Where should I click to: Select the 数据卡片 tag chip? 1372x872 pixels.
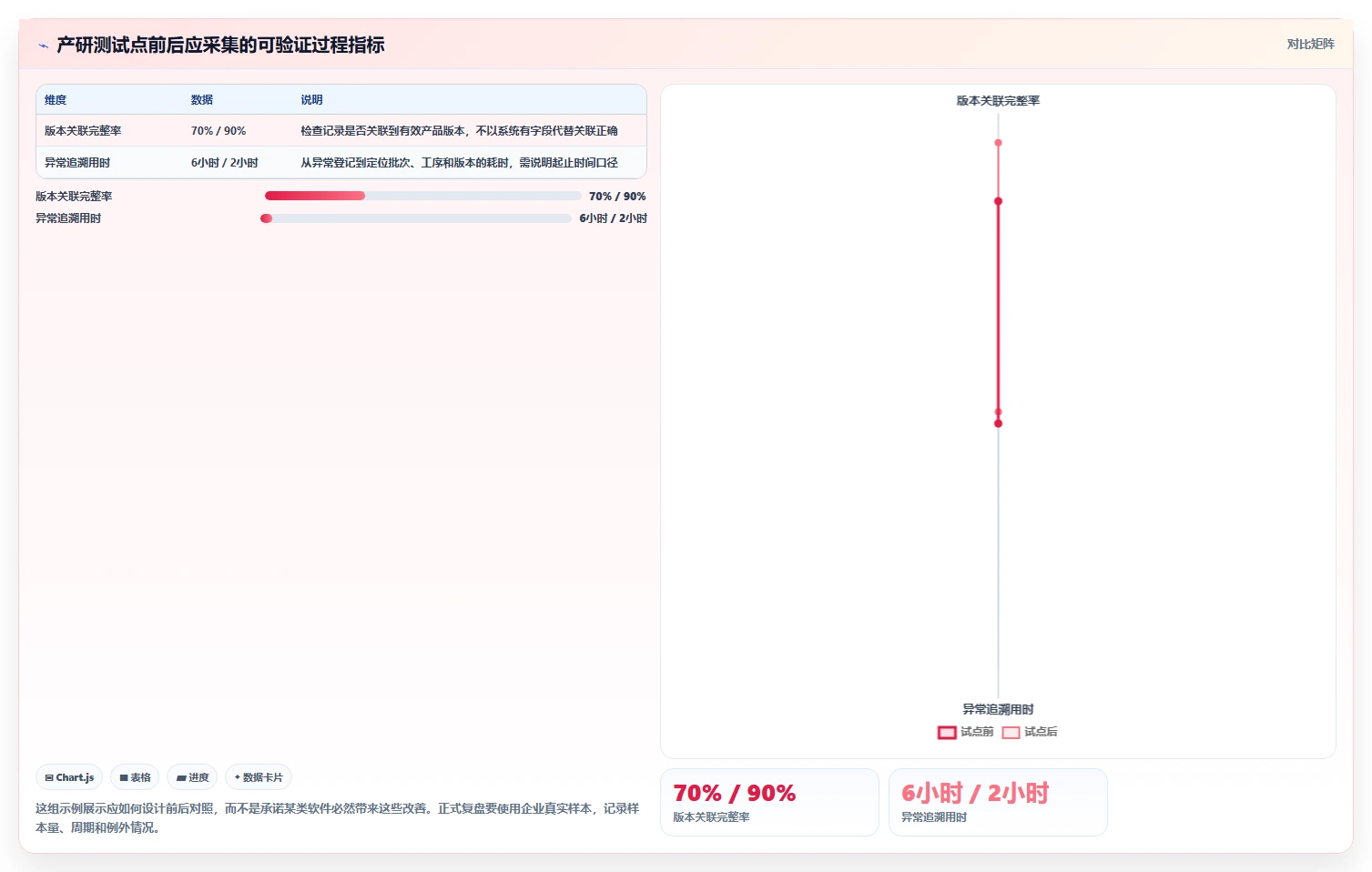pyautogui.click(x=259, y=777)
